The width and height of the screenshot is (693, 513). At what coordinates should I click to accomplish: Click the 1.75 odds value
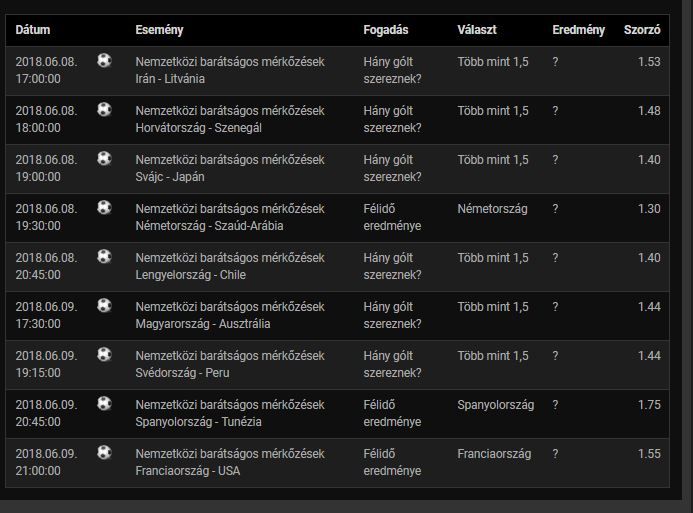pyautogui.click(x=648, y=405)
